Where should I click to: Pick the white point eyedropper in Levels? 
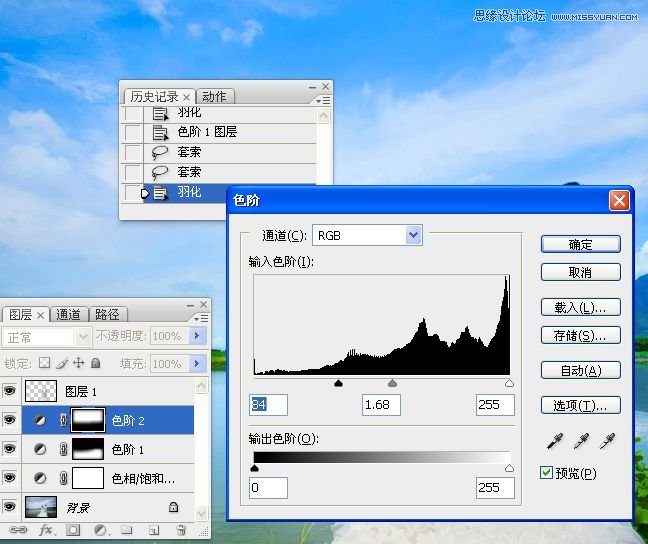(607, 441)
